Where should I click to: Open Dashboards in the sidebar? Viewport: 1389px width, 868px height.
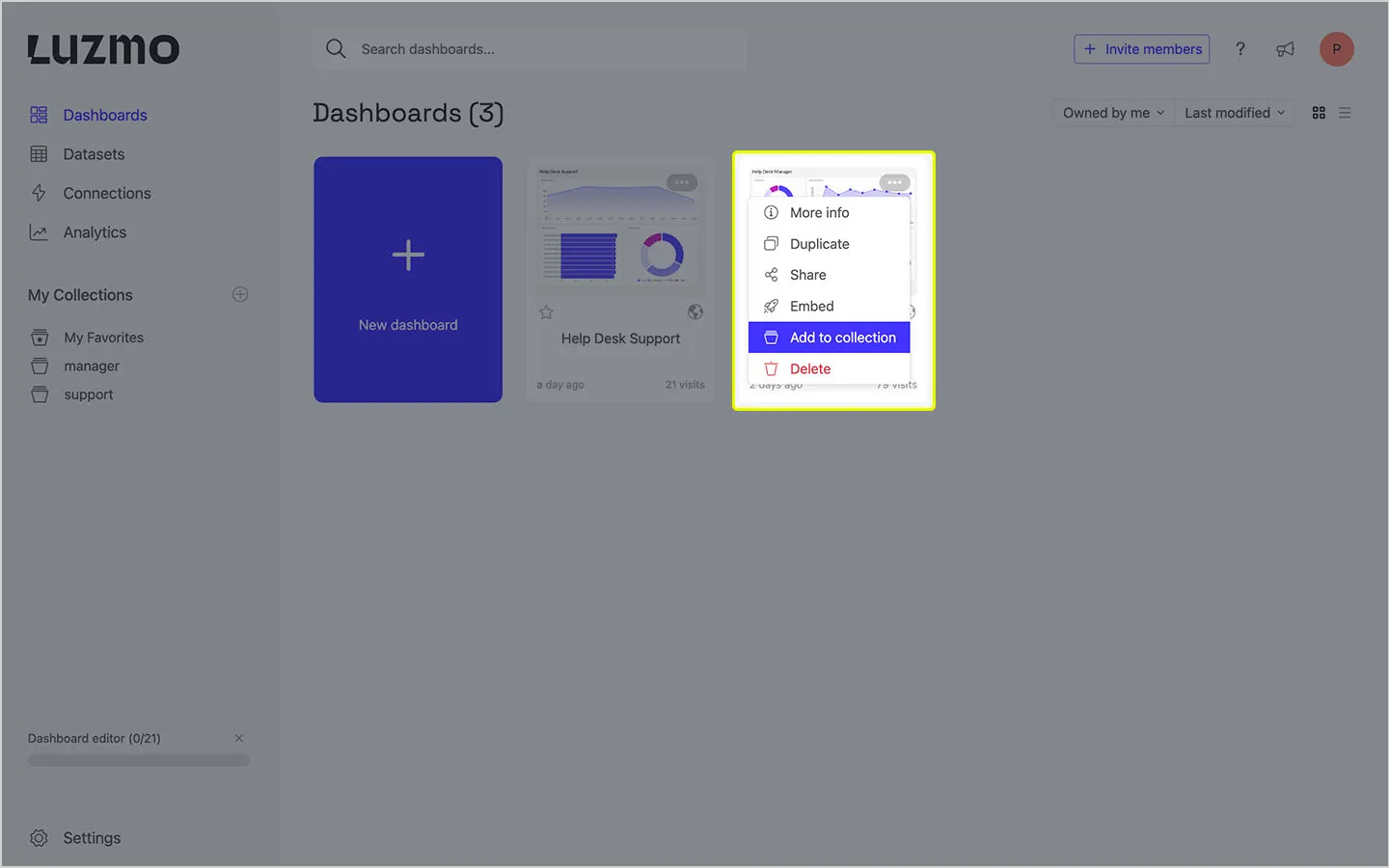pos(105,115)
